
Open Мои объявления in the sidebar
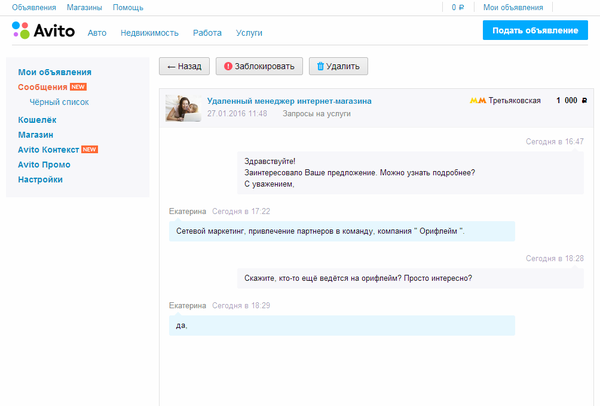point(55,72)
